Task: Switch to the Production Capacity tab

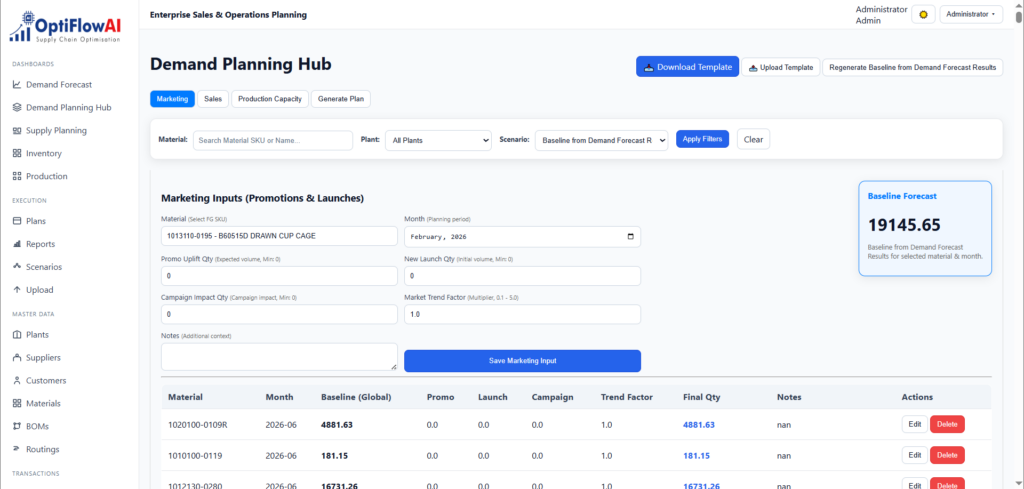Action: coord(270,99)
